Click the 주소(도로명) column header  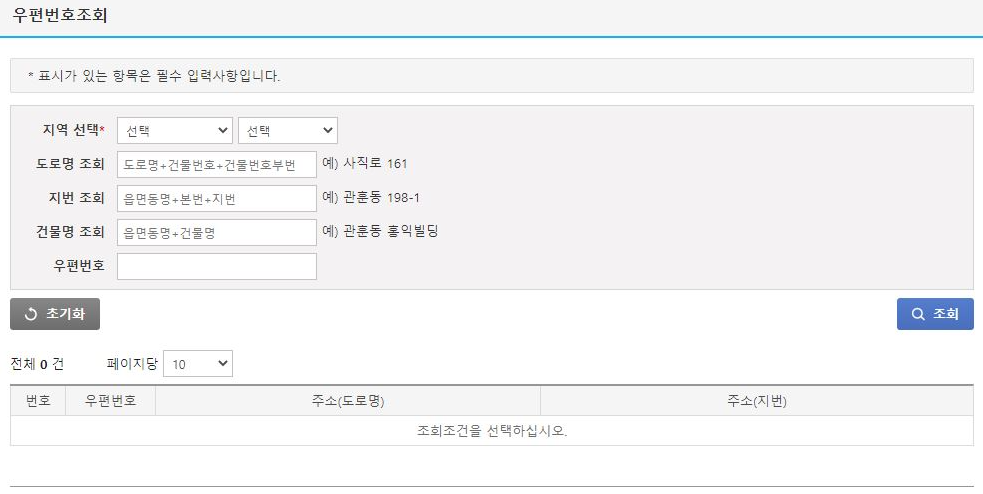pos(348,401)
